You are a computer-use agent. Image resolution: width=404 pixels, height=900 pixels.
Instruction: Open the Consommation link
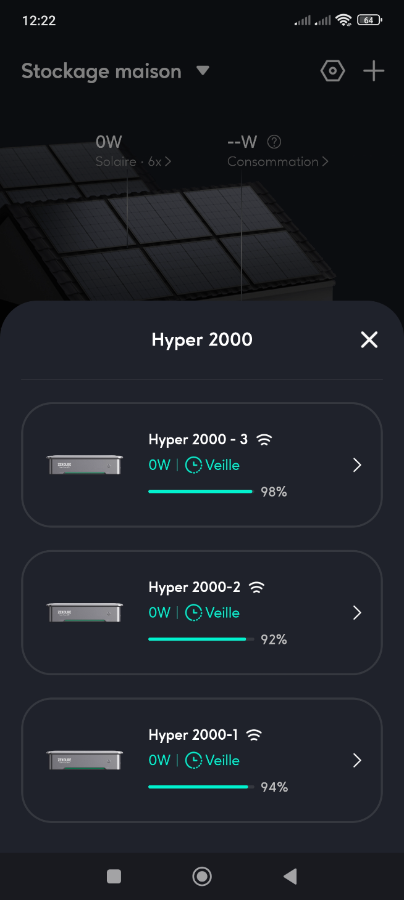(x=278, y=162)
